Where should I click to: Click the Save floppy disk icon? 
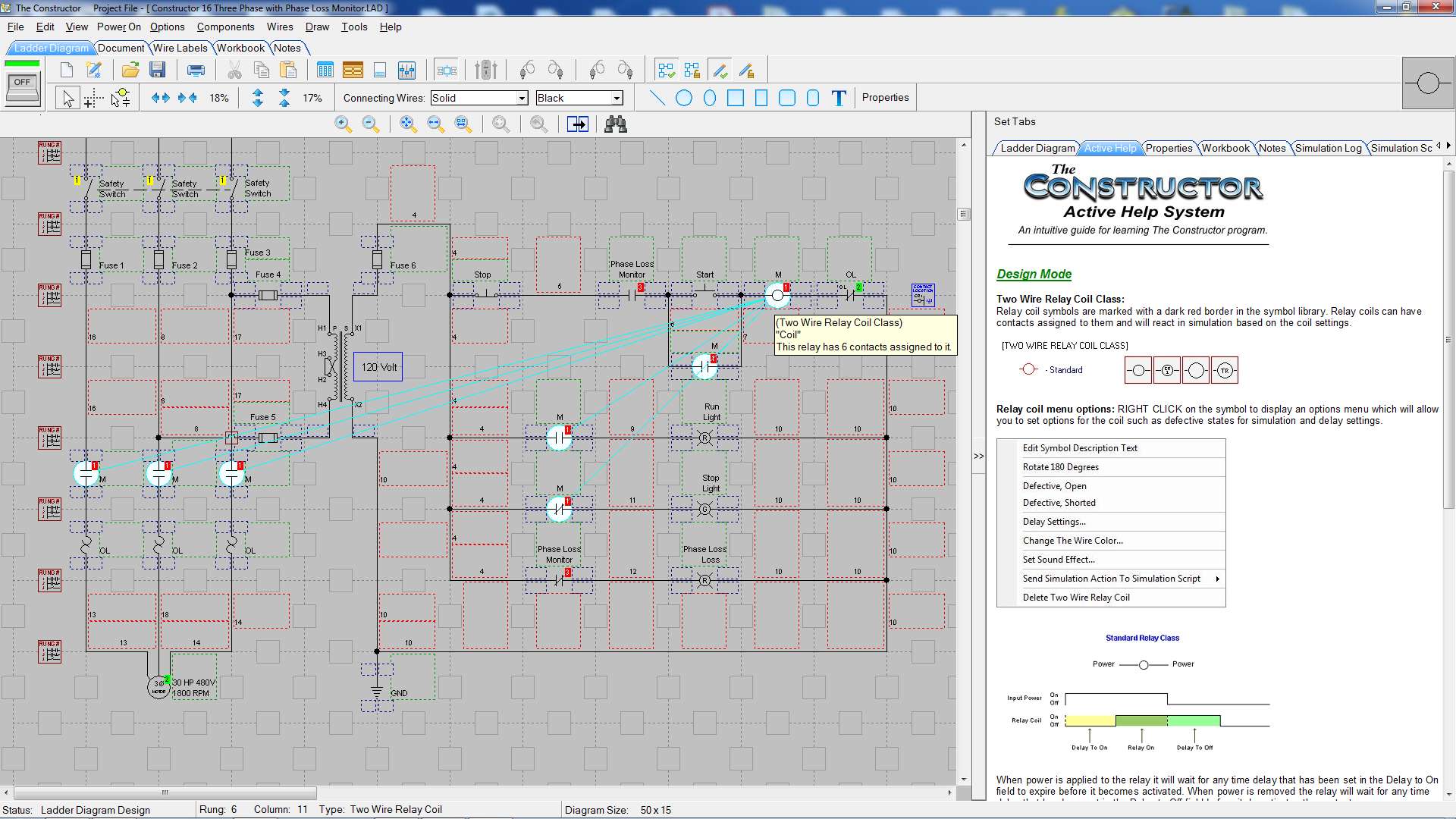tap(157, 71)
